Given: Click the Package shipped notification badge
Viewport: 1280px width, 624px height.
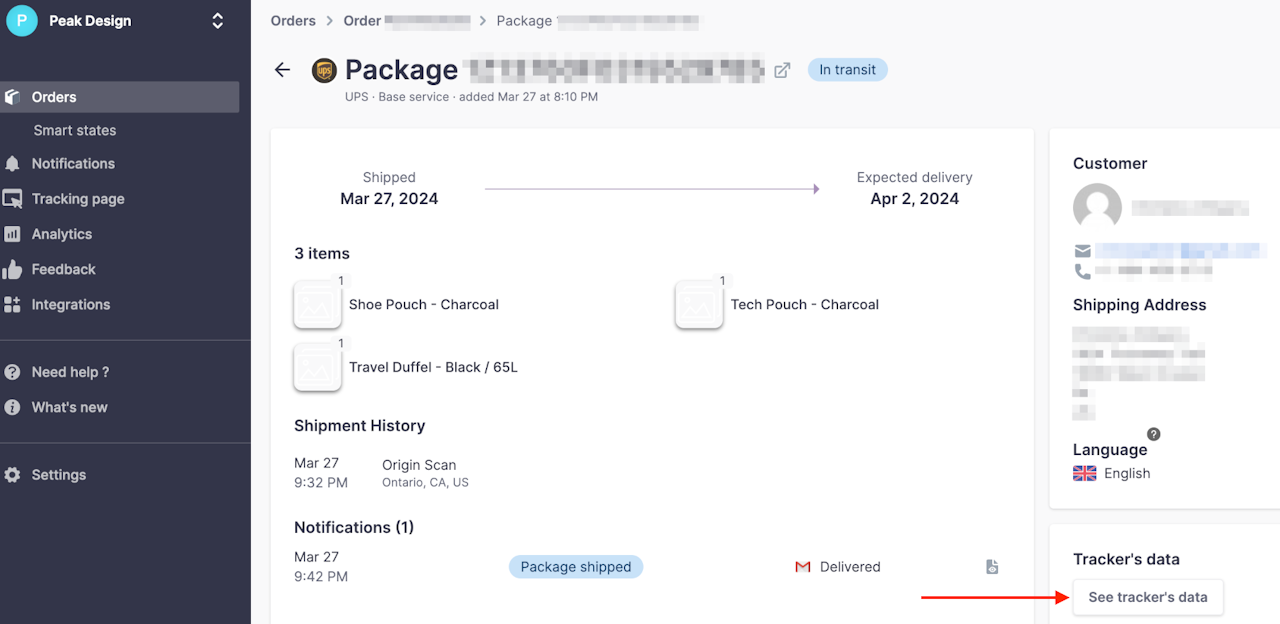Looking at the screenshot, I should (x=576, y=567).
